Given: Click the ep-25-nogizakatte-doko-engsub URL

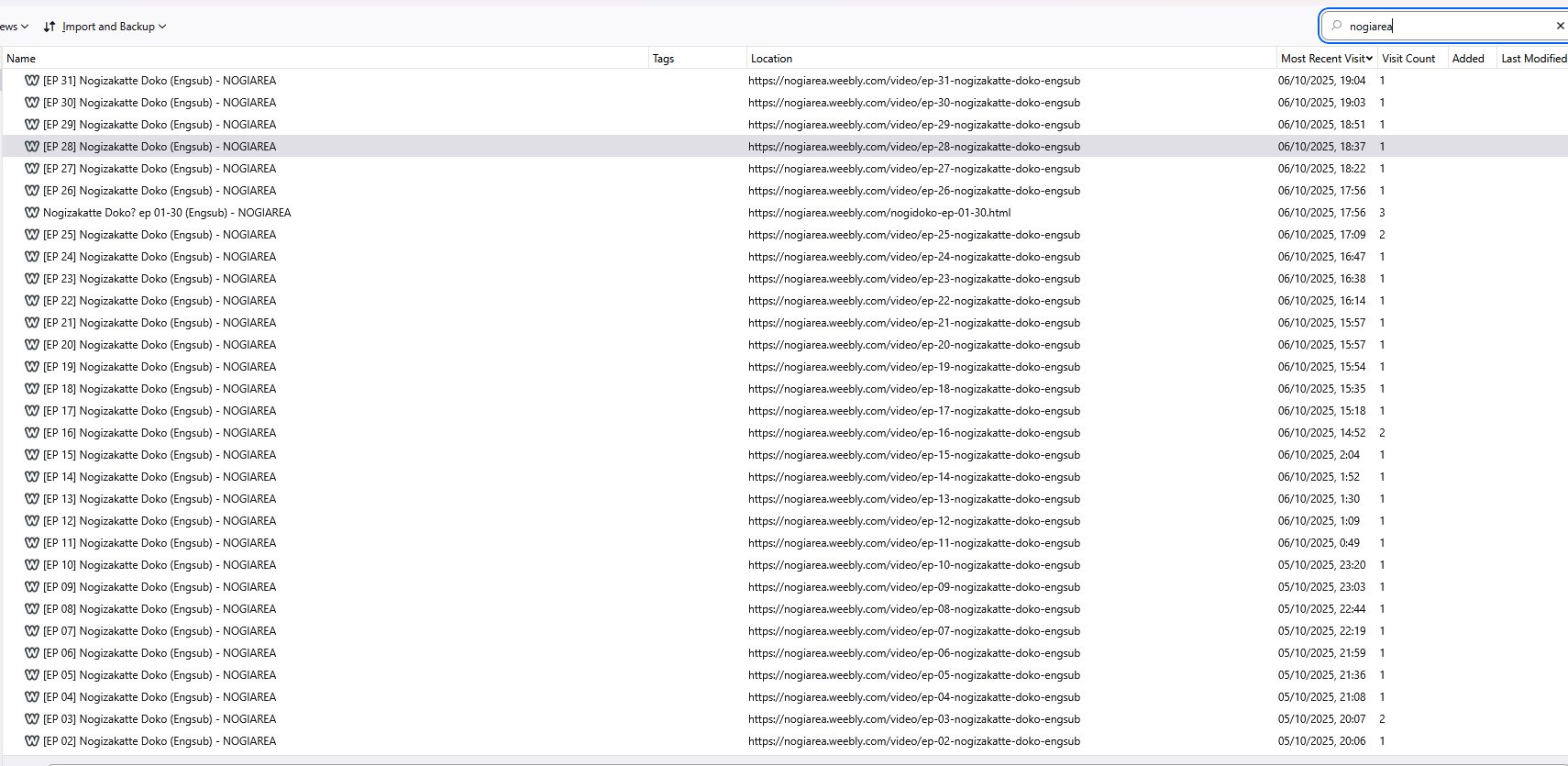Looking at the screenshot, I should (x=914, y=235).
